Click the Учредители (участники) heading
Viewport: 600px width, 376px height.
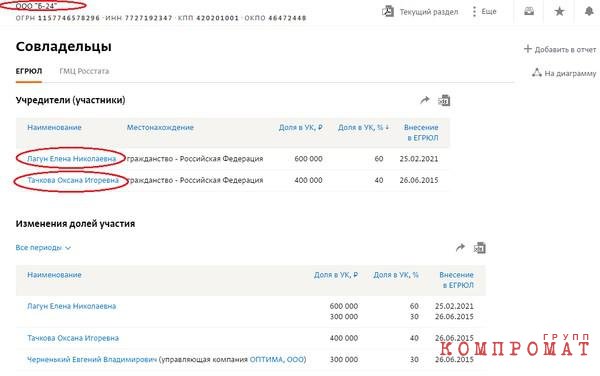tap(70, 100)
